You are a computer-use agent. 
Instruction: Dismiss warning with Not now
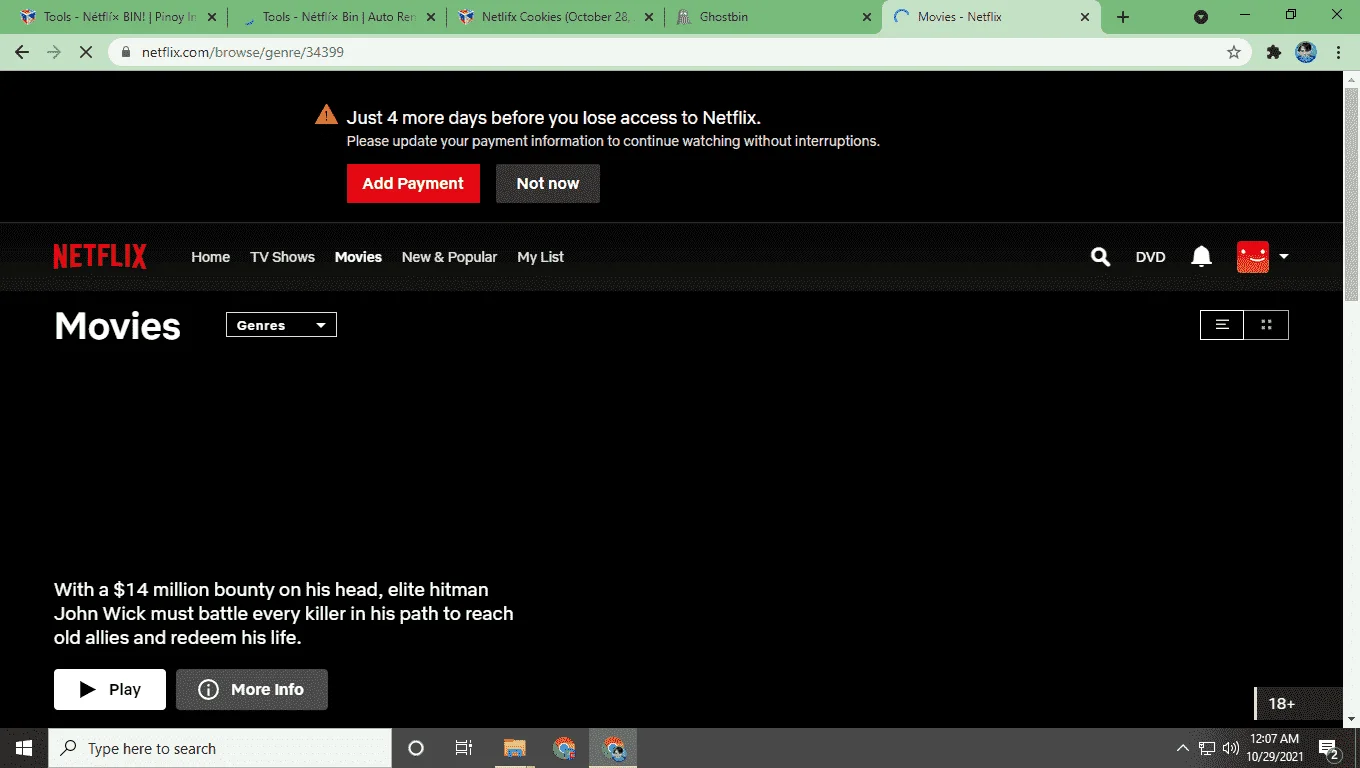(548, 184)
